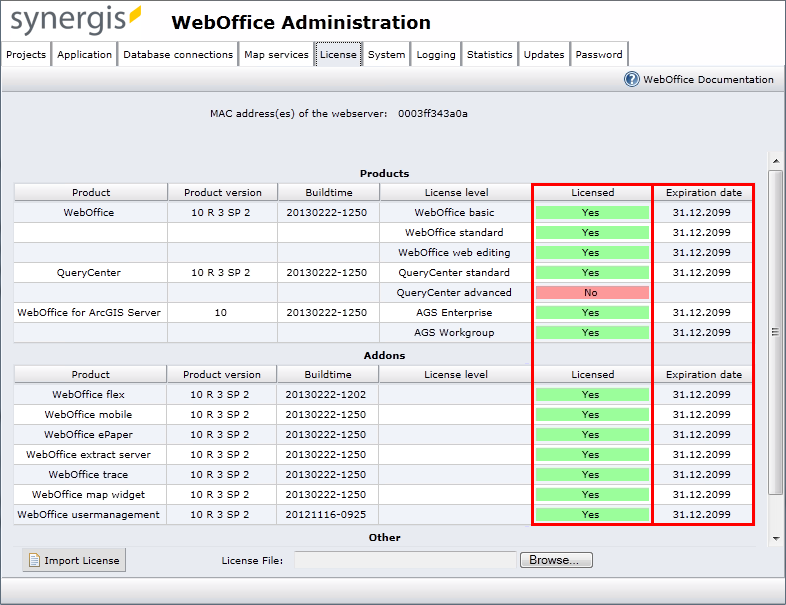The height and width of the screenshot is (605, 786).
Task: Click the WebOffice web editing license level
Action: 454,253
